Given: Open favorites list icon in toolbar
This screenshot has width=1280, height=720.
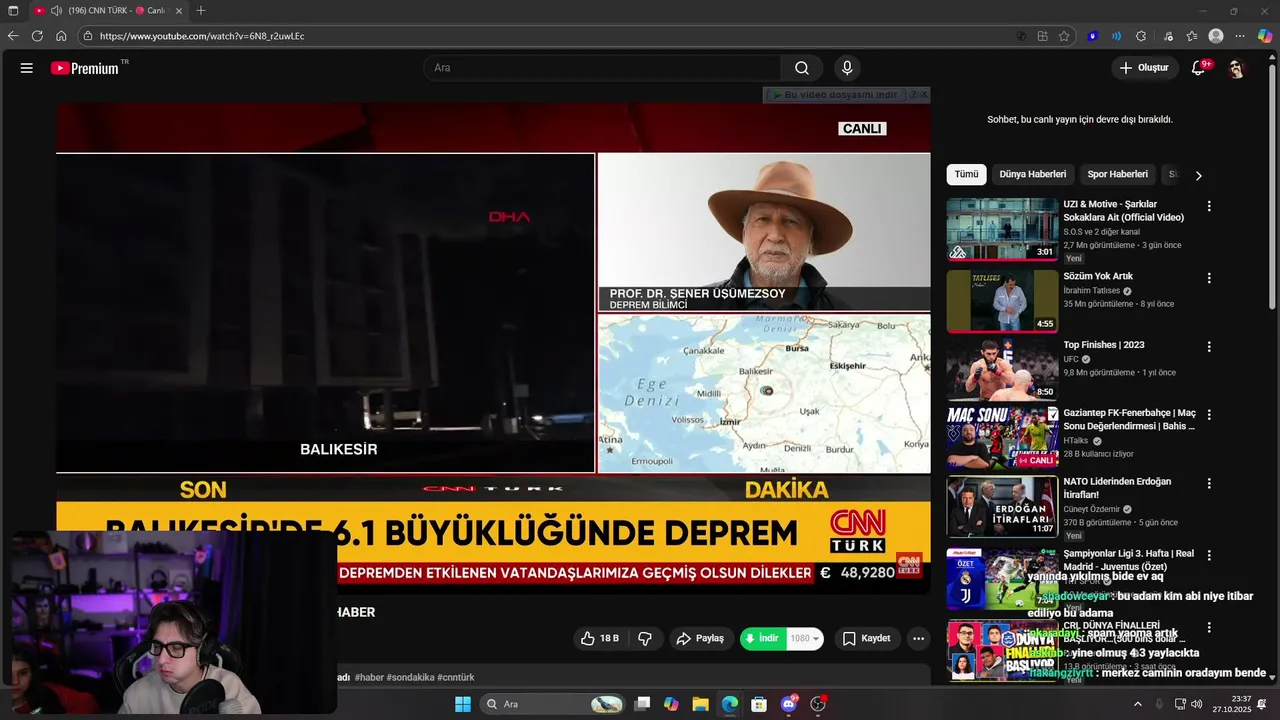Looking at the screenshot, I should (1192, 36).
